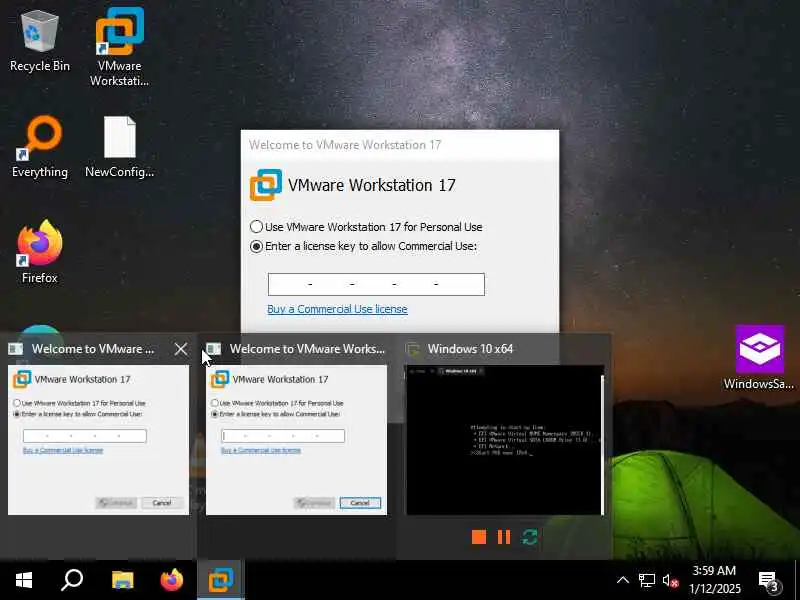Screen dimensions: 800x600
Task: Stop the VM with orange square button
Action: click(479, 537)
